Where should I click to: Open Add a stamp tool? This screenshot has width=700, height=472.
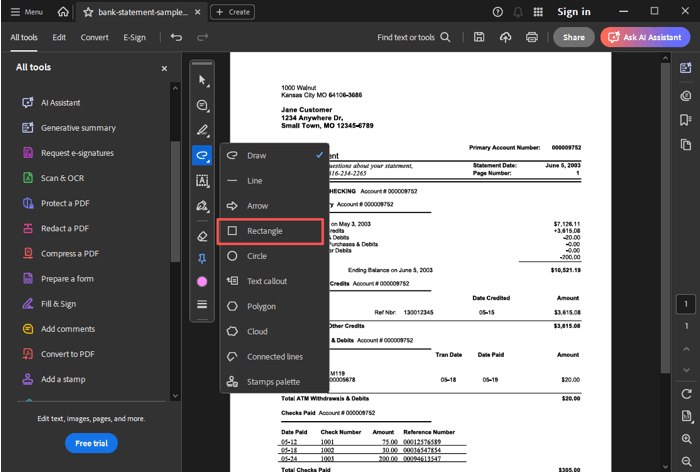(54, 379)
